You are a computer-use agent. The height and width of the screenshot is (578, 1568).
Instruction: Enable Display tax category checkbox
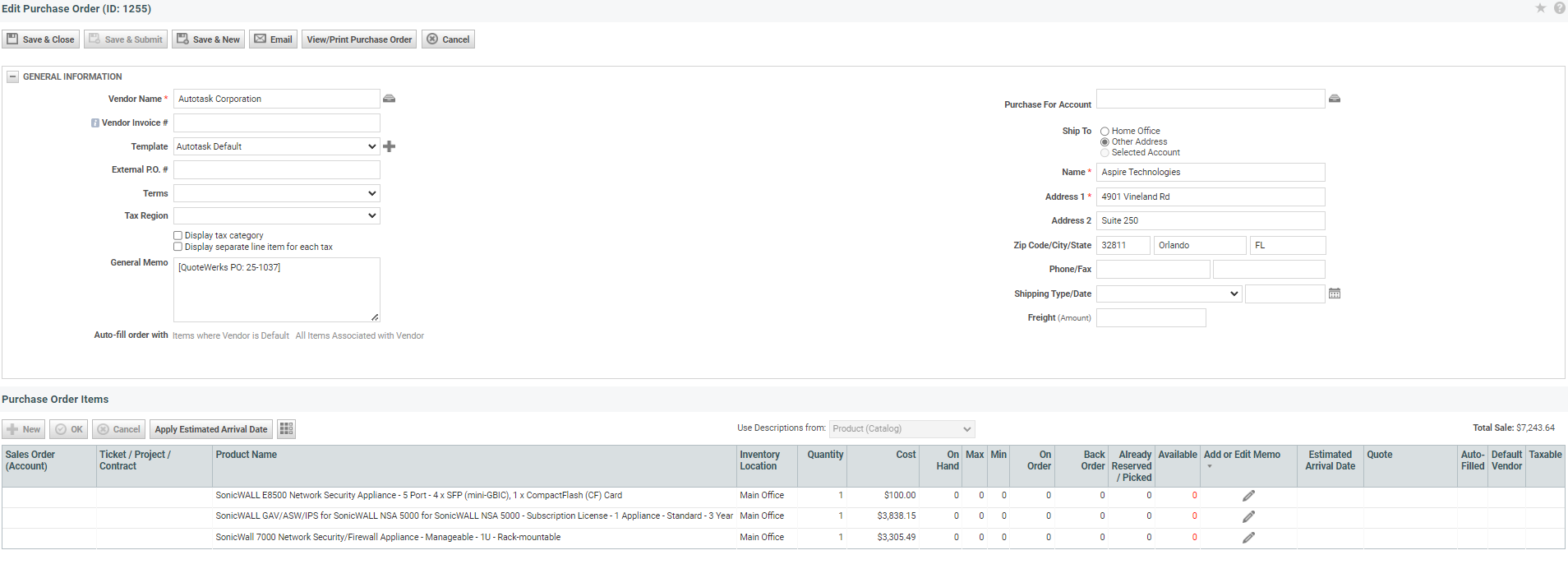point(178,236)
